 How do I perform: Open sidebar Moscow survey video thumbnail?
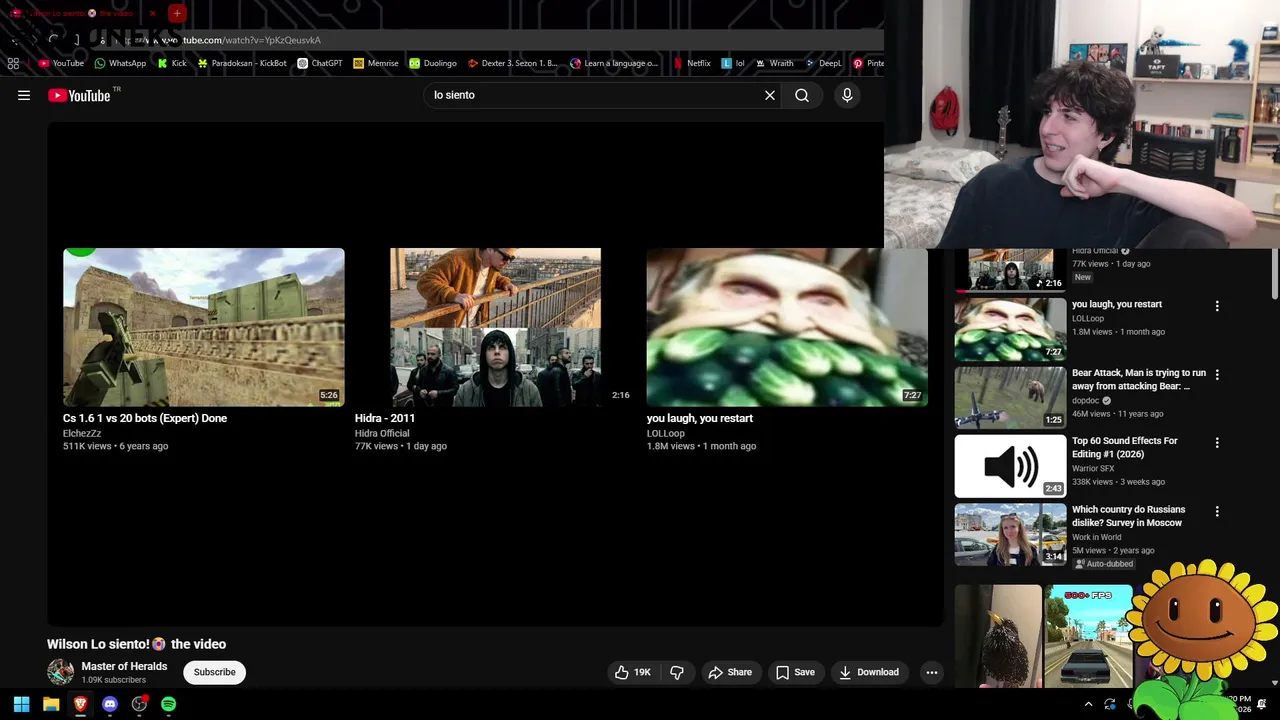click(1010, 534)
